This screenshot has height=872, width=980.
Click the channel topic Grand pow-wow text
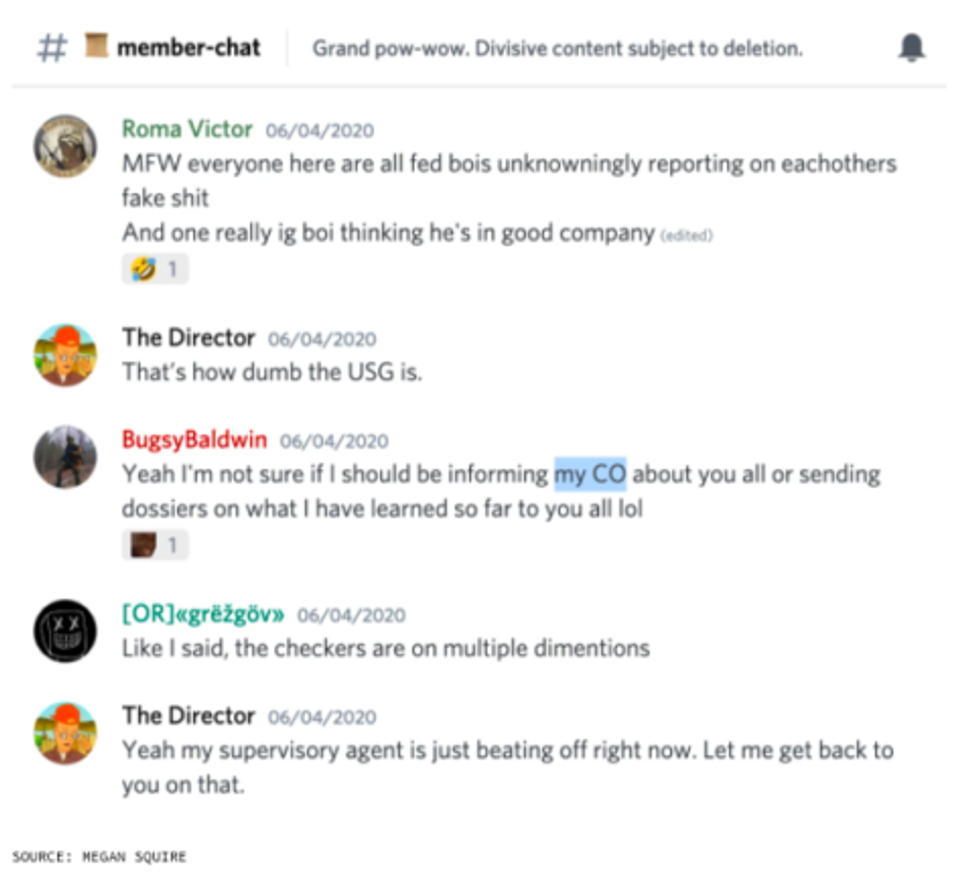pos(558,48)
